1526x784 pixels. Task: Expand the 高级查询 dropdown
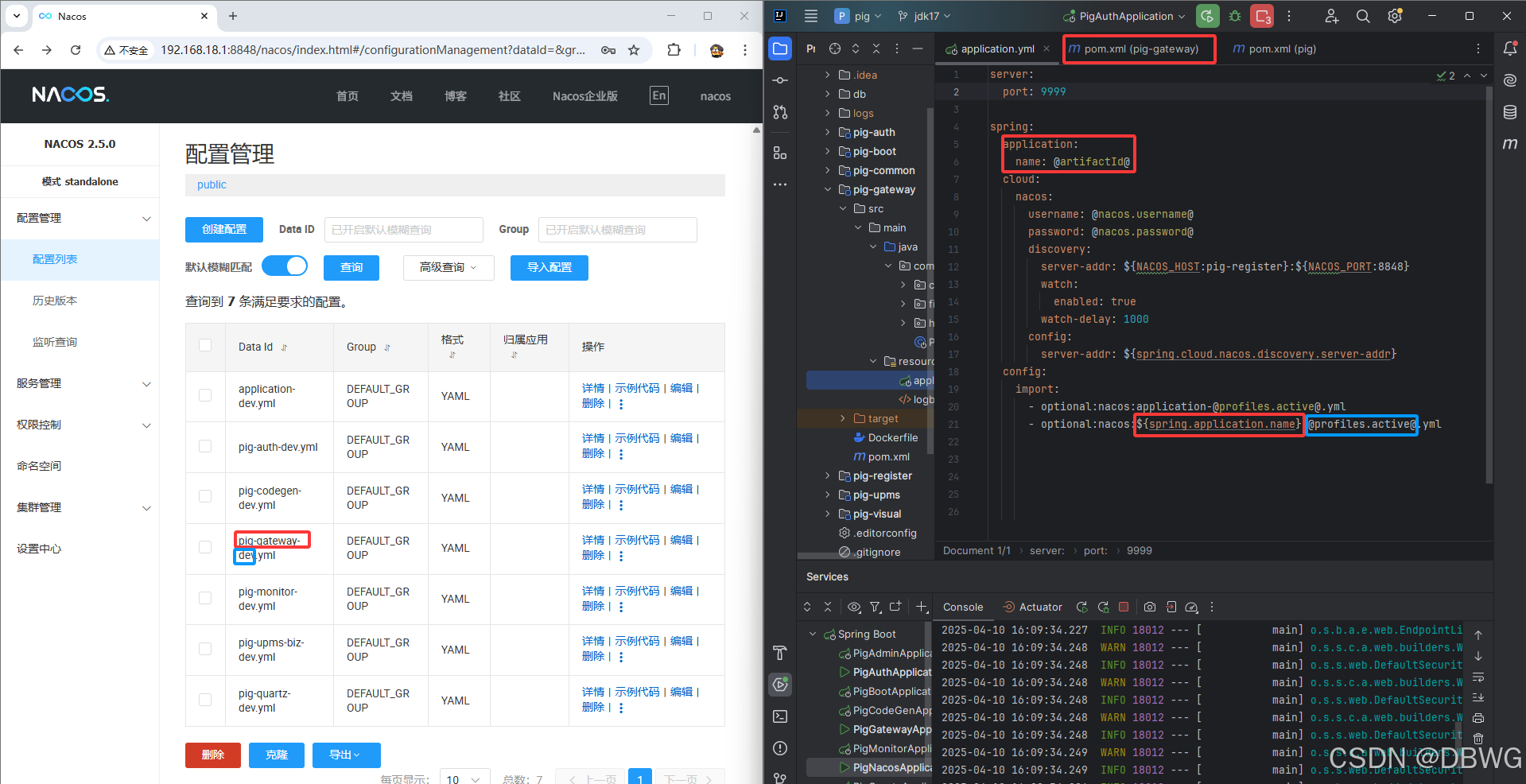coord(448,268)
